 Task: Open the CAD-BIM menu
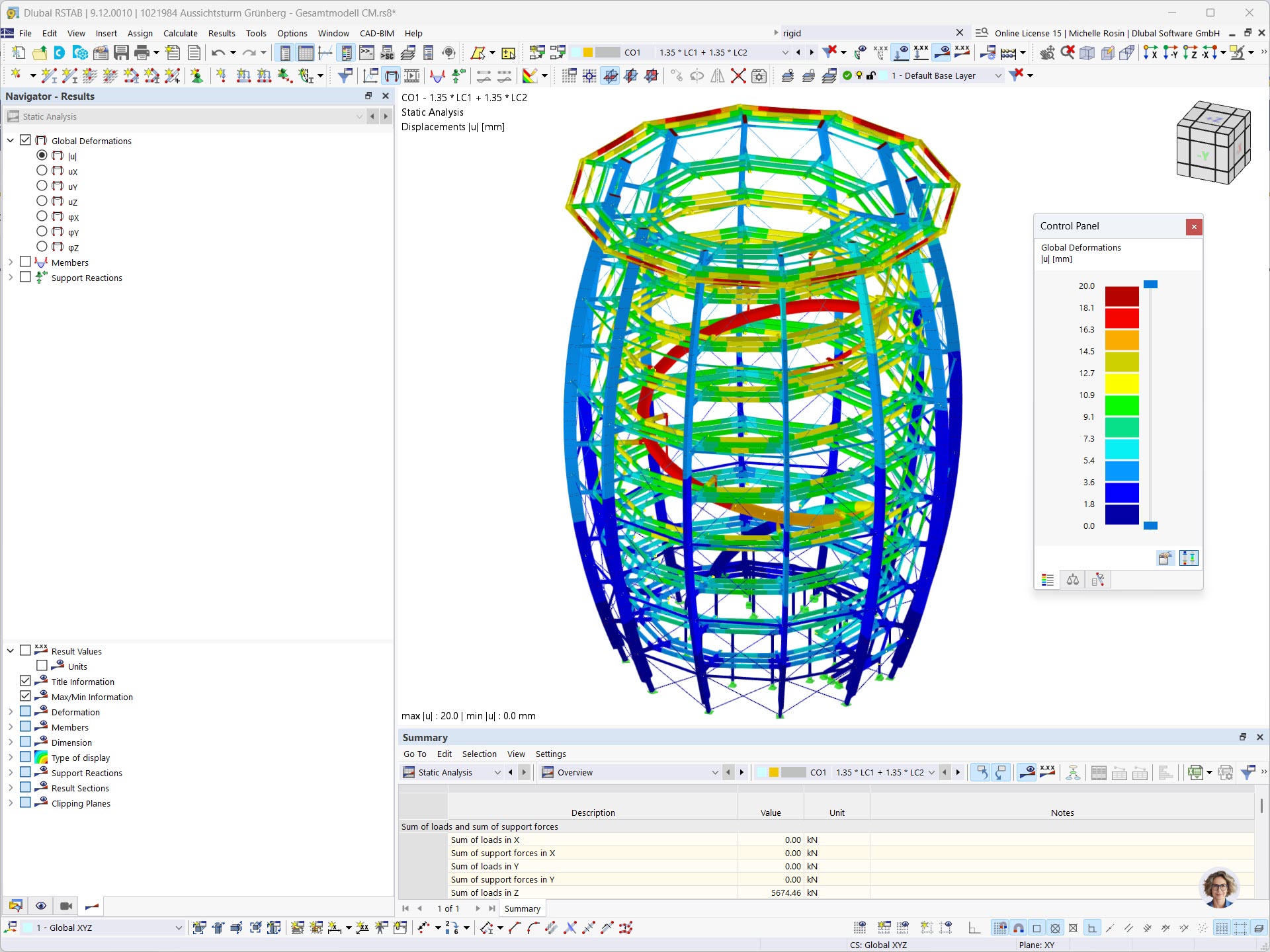(376, 33)
